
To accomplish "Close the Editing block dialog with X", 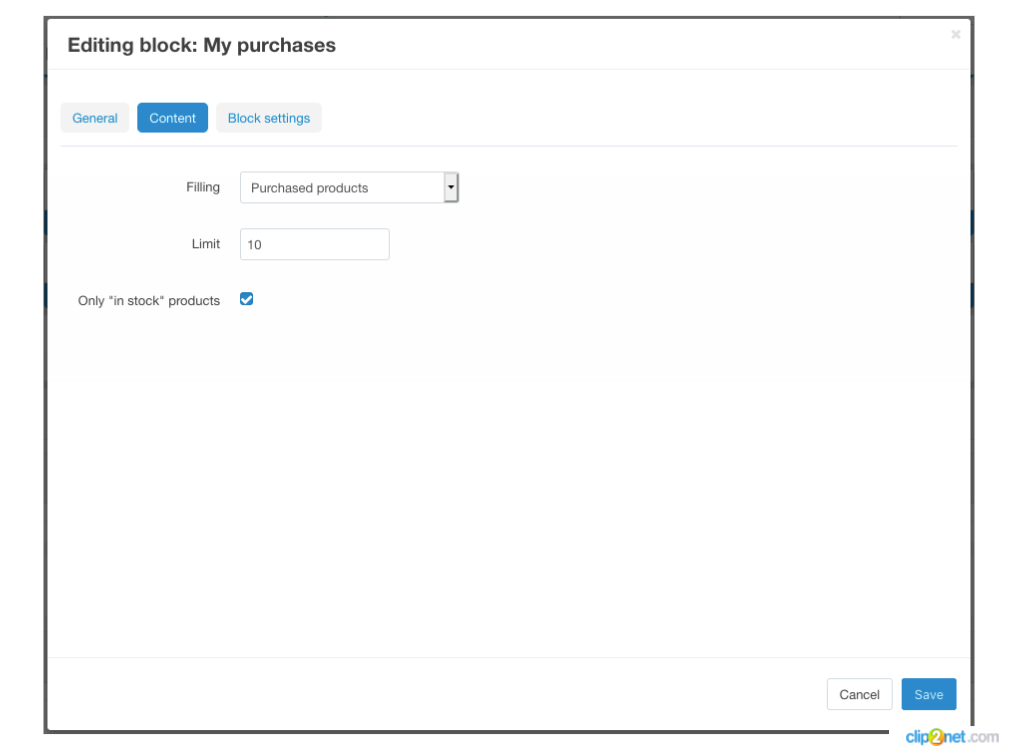I will click(x=955, y=35).
